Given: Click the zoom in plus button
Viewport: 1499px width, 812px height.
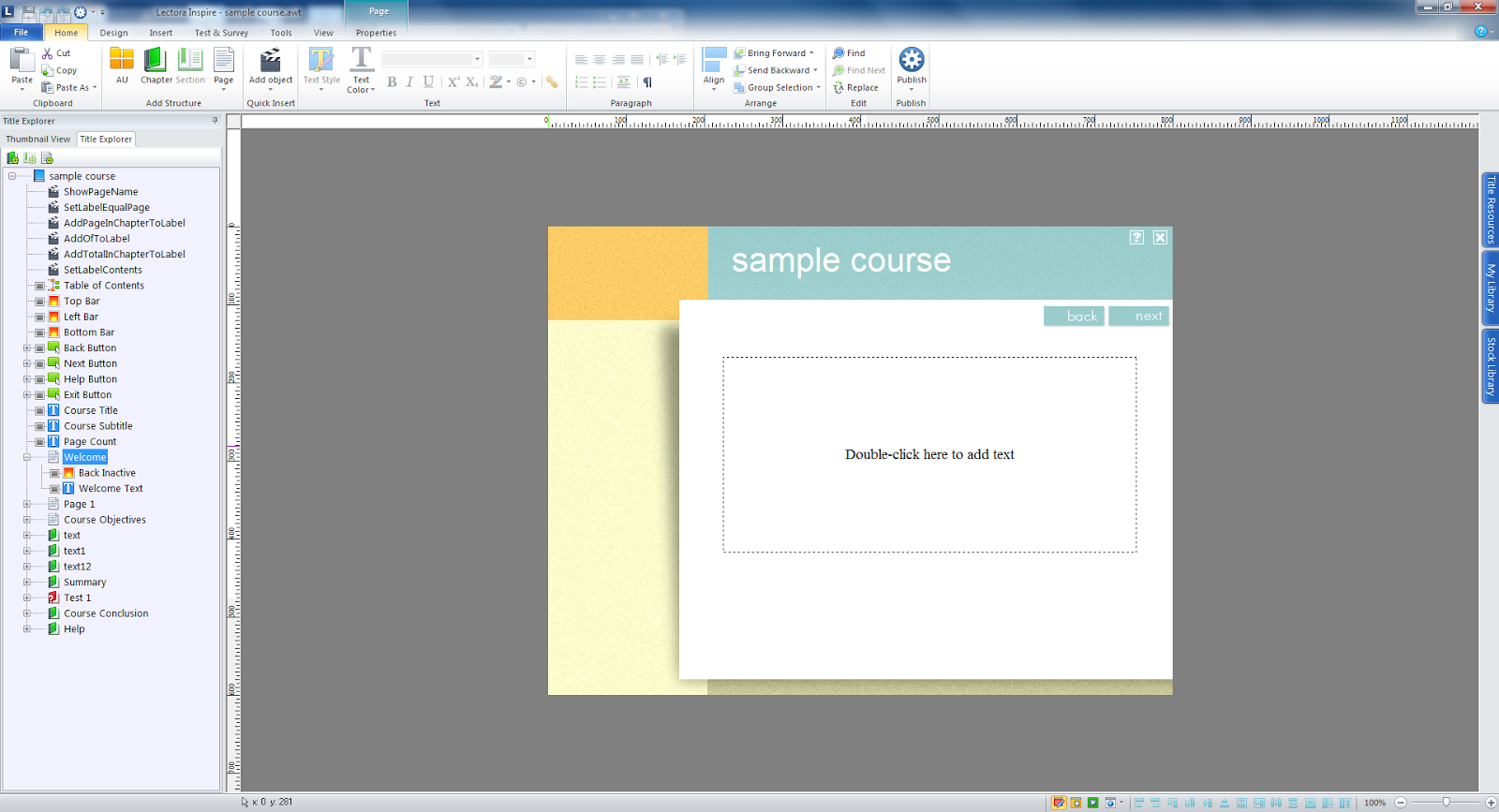Looking at the screenshot, I should click(x=1491, y=803).
